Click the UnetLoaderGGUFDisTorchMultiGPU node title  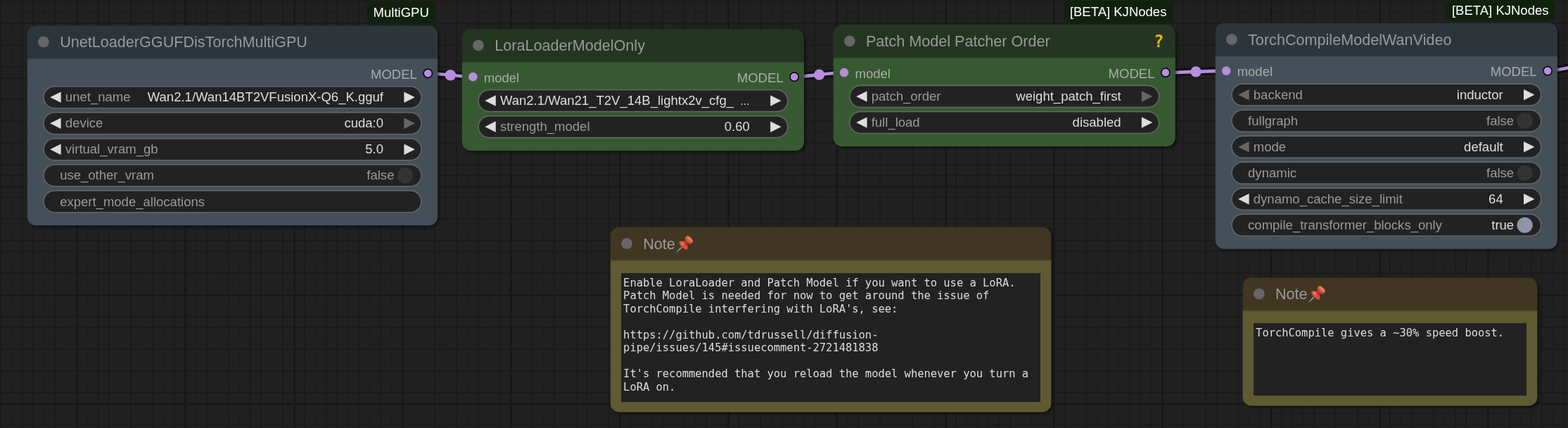click(x=183, y=42)
